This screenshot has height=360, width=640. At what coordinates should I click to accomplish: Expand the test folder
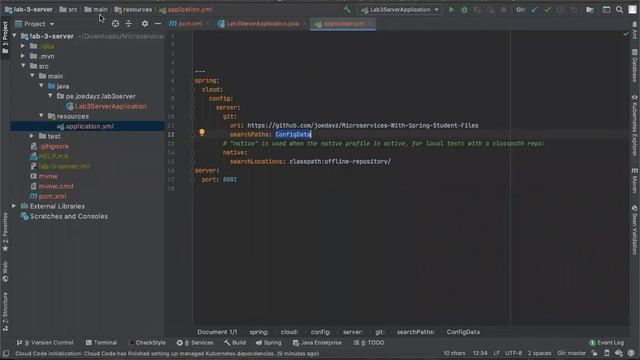point(32,136)
